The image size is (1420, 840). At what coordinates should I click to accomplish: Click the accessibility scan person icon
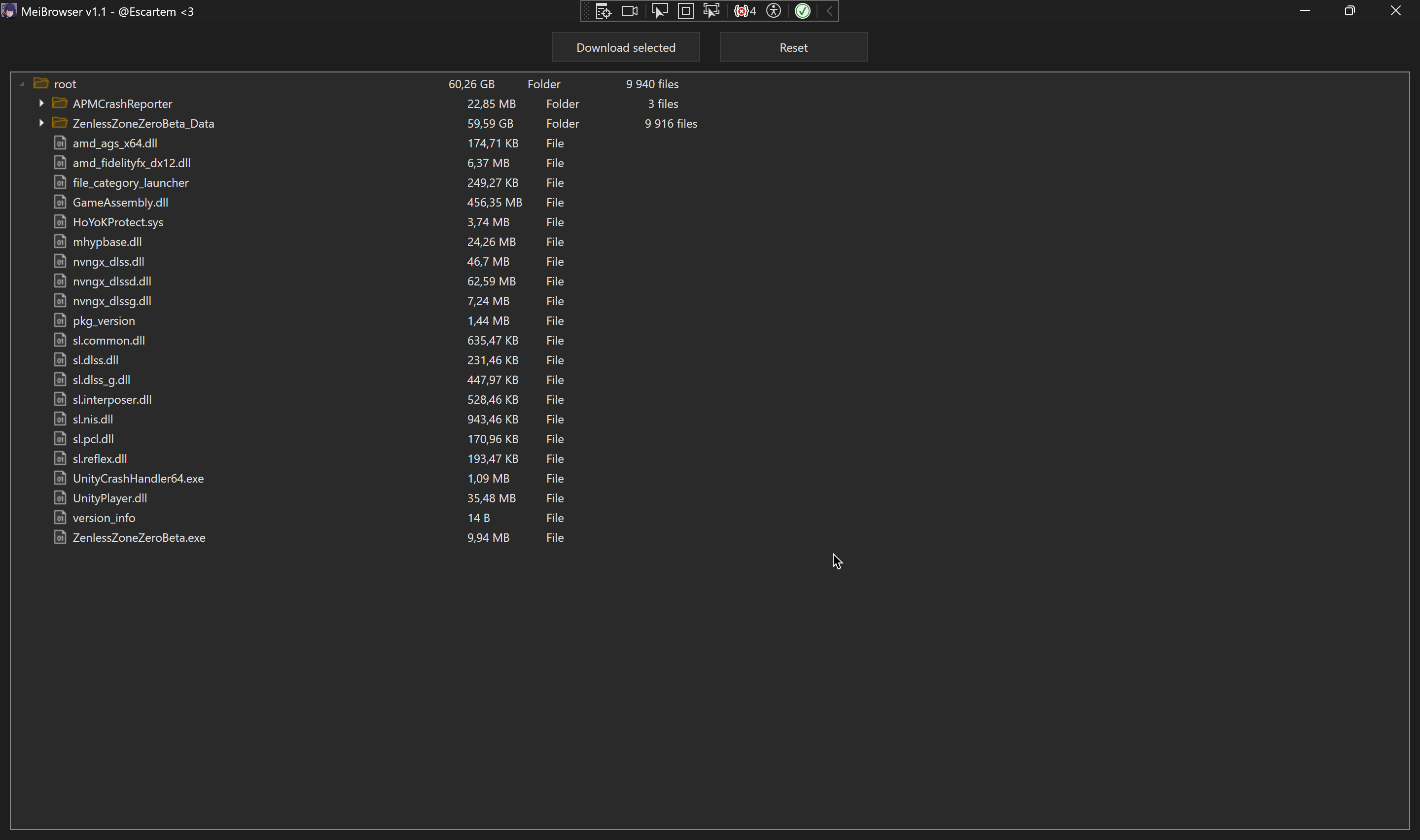tap(773, 11)
